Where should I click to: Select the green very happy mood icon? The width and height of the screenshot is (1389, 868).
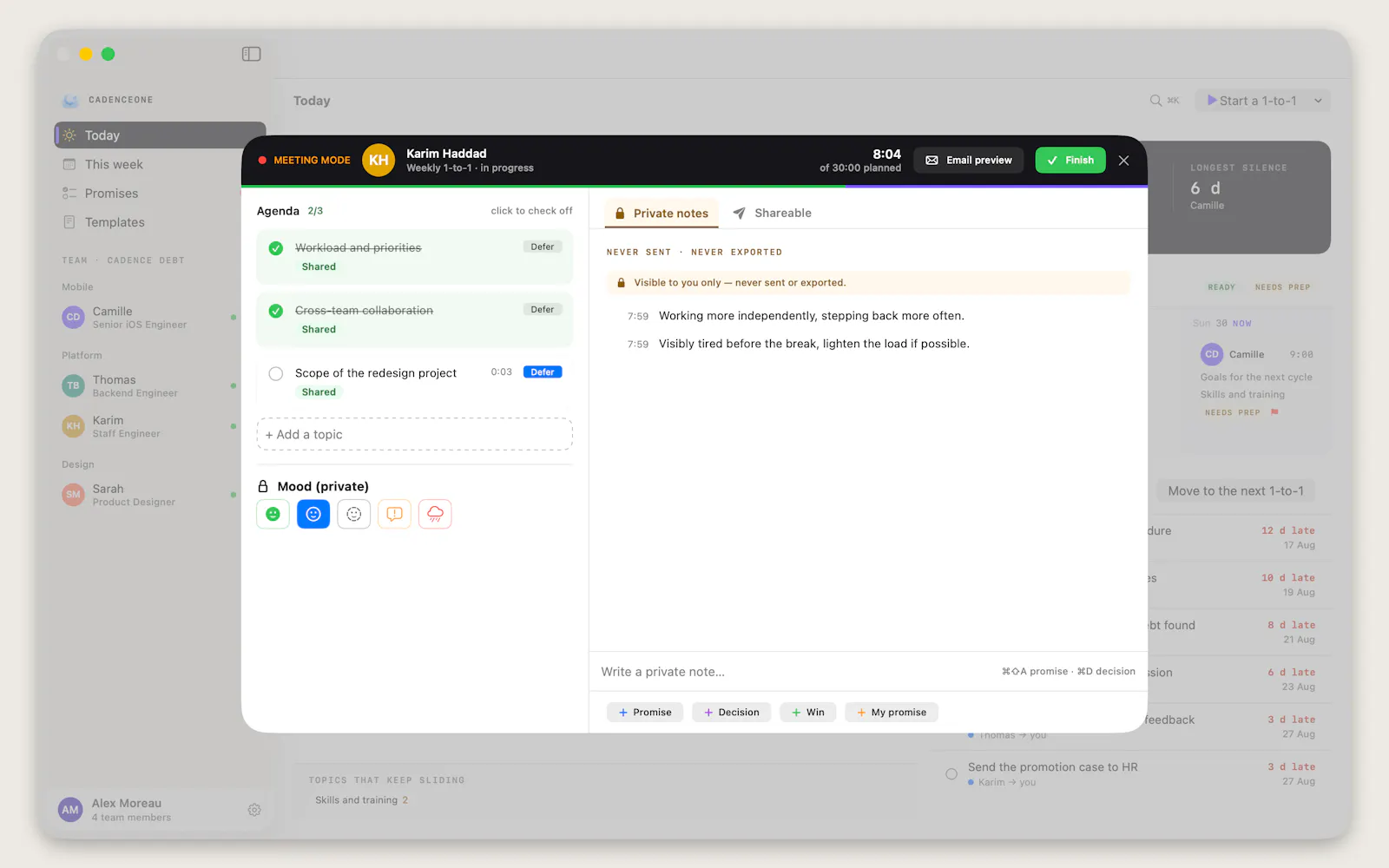coord(273,514)
